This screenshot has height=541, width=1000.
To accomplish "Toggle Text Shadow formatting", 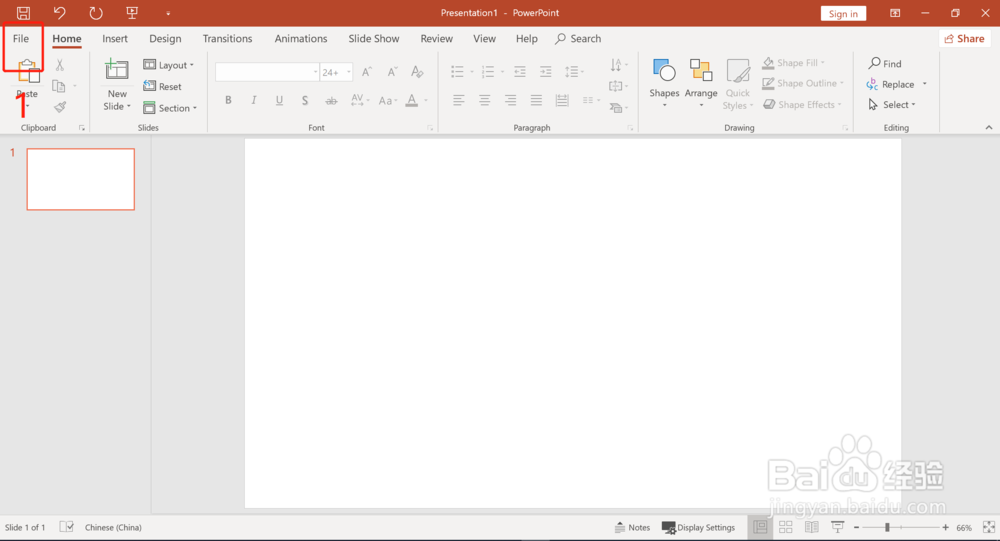I will click(x=305, y=100).
